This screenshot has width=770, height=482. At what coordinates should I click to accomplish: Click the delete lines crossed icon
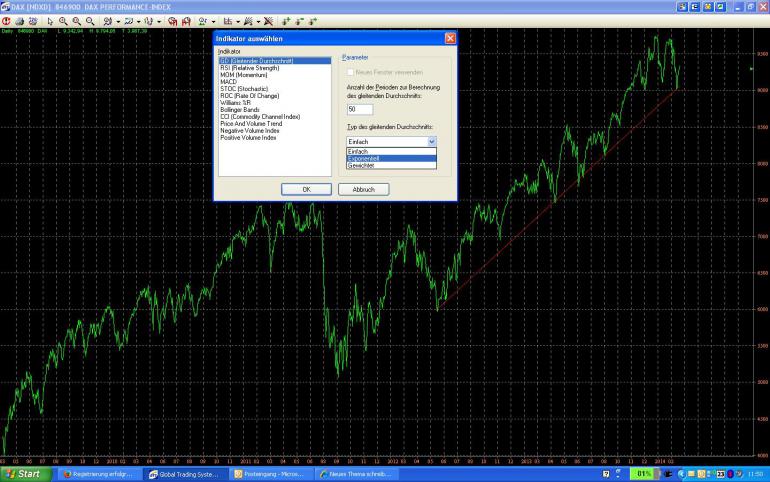[268, 21]
